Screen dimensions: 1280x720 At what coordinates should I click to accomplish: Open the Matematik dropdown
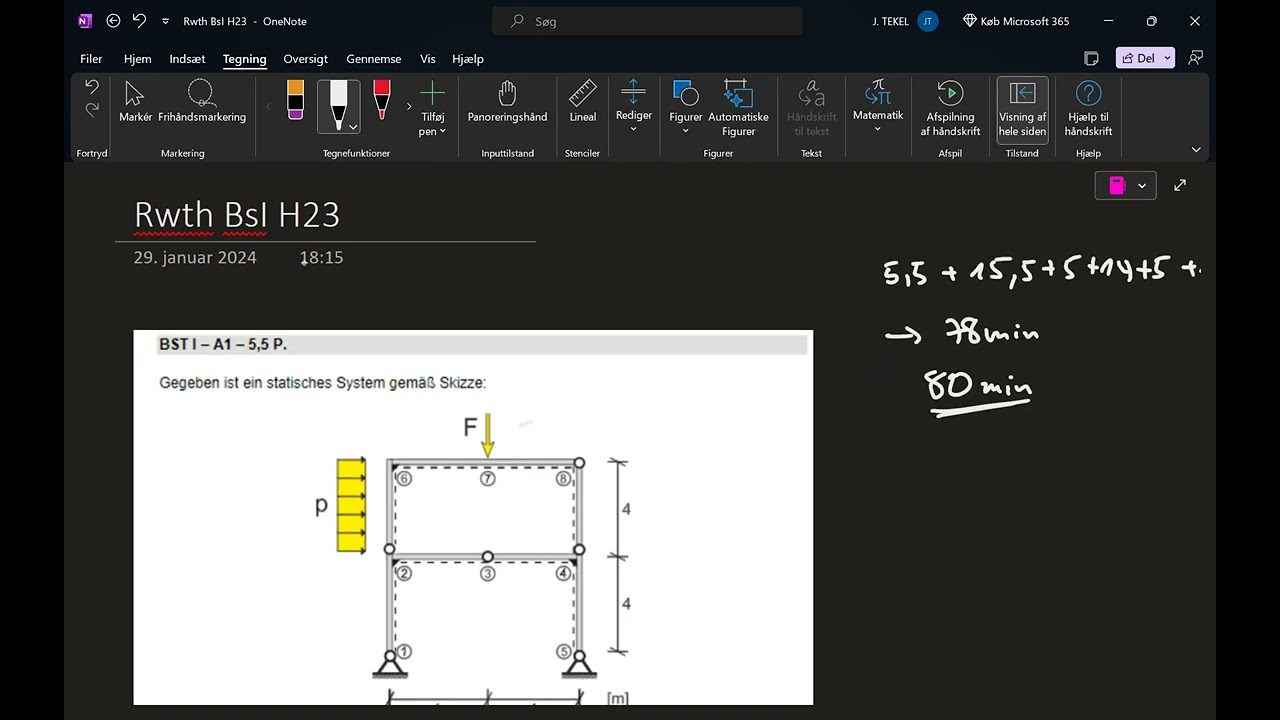click(878, 107)
